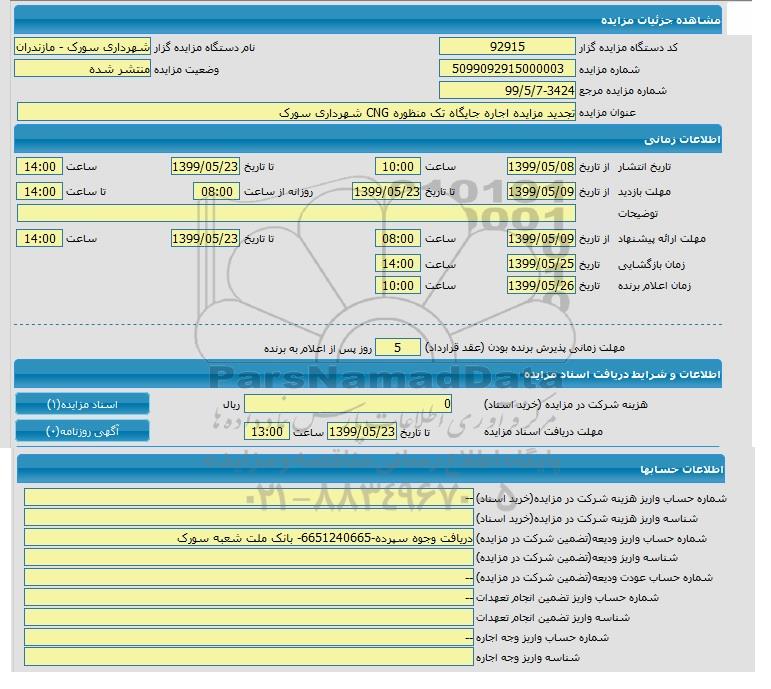Click the زمان اعلام برنده label

click(x=654, y=286)
